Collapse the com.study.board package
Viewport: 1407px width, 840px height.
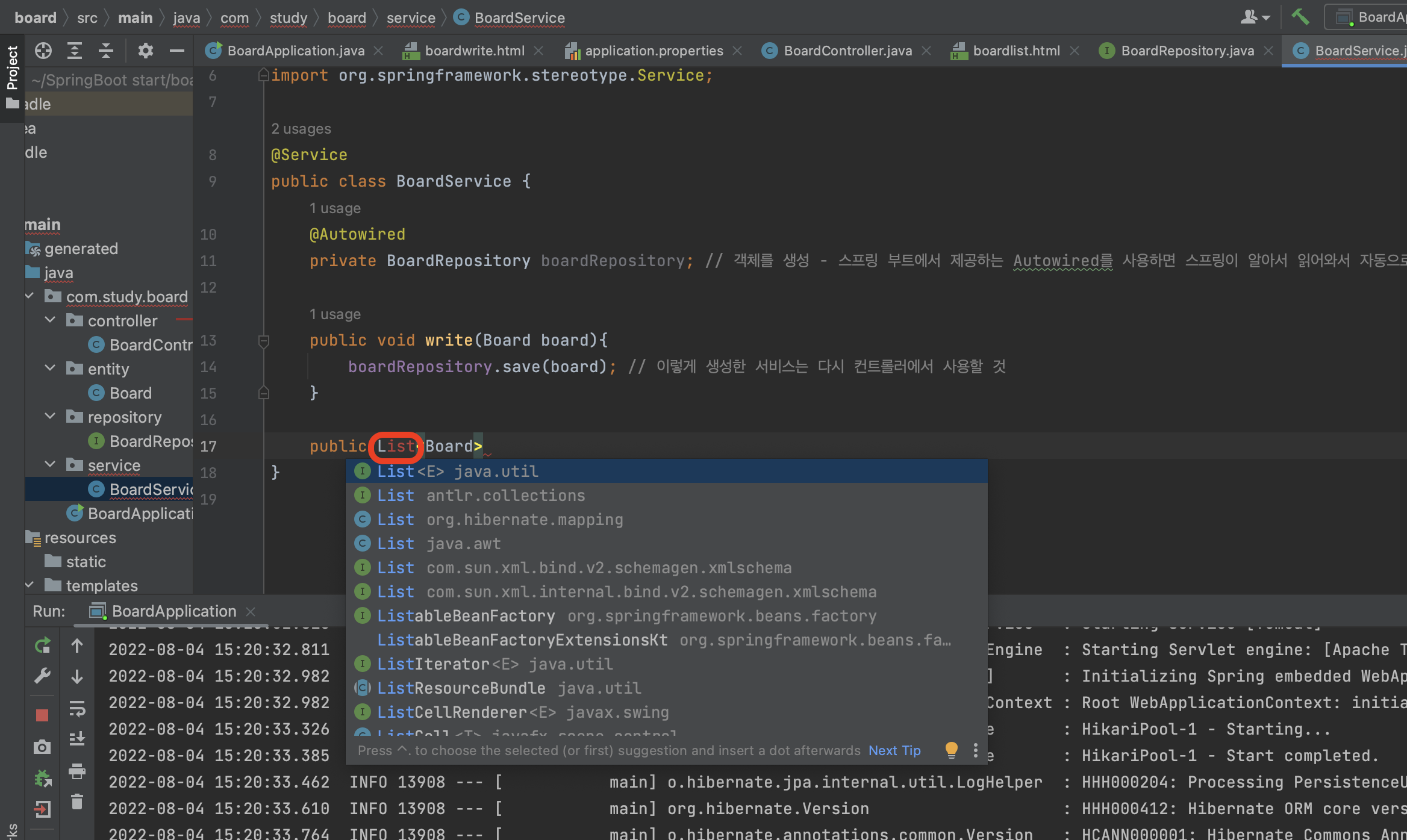click(30, 296)
